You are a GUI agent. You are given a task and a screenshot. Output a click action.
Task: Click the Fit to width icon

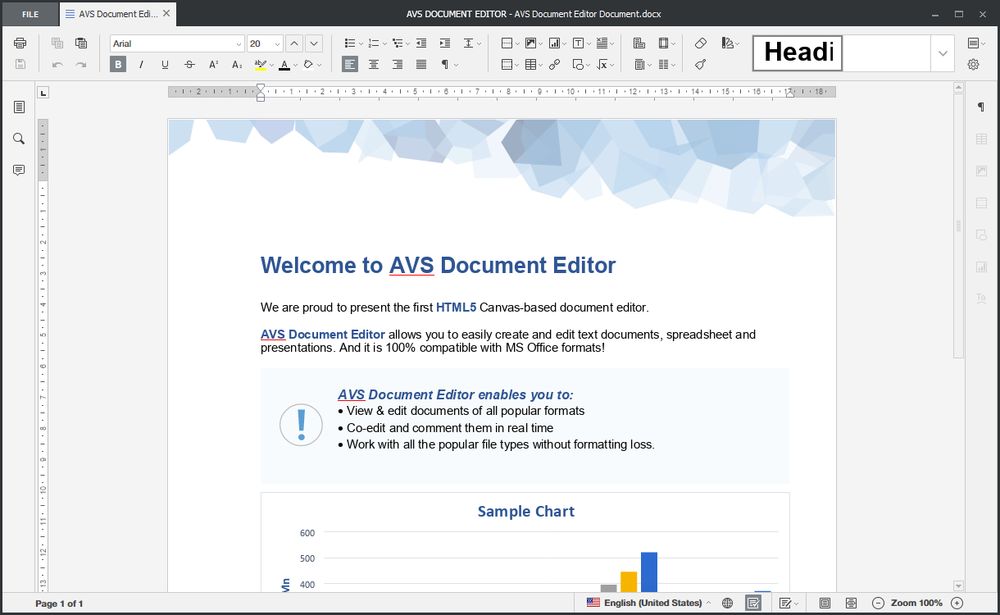851,603
